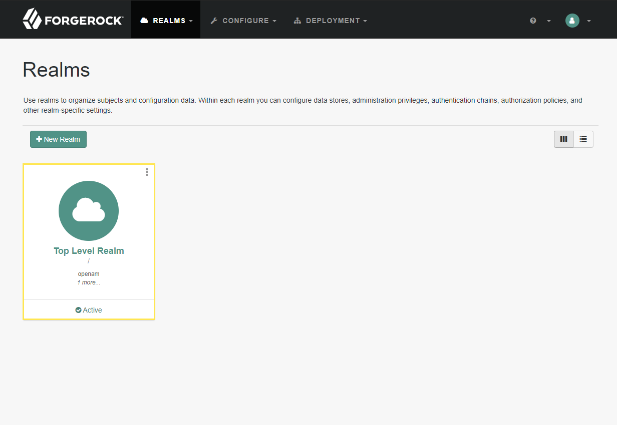Click the large cloud icon on the realm card

[88, 210]
